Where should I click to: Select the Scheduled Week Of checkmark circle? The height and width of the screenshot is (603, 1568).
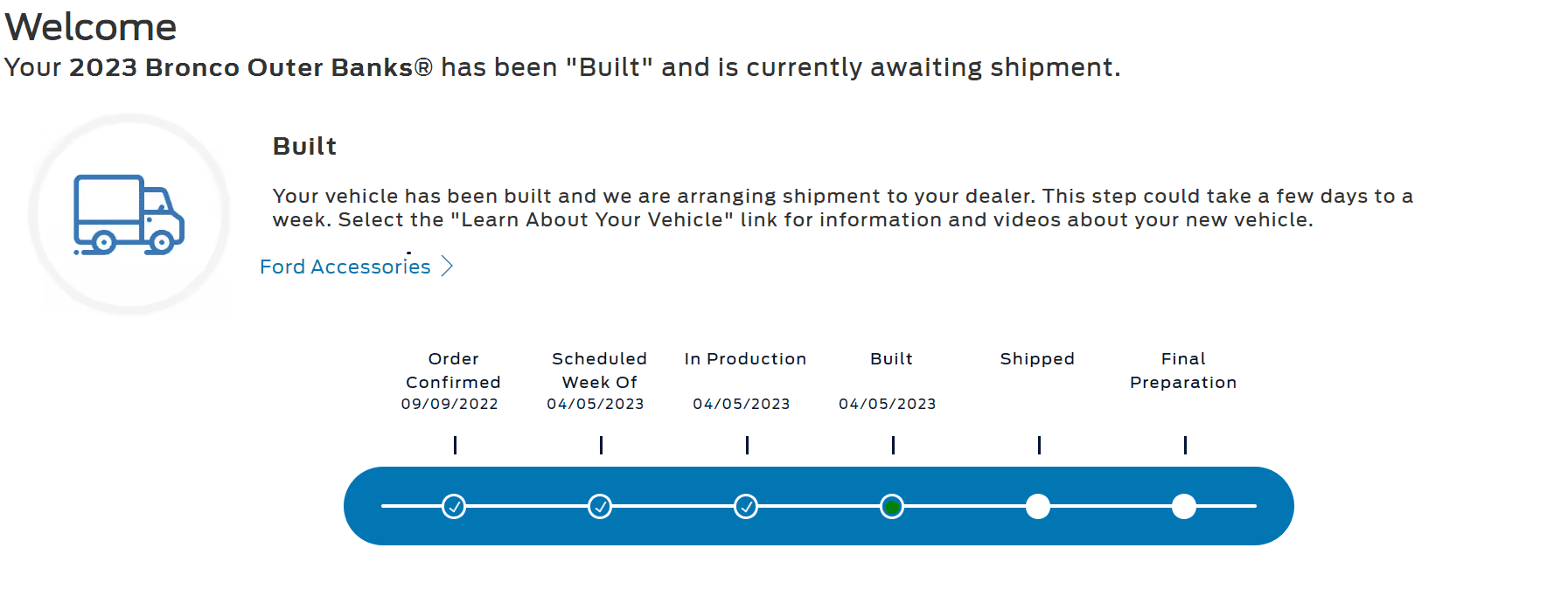[x=600, y=506]
